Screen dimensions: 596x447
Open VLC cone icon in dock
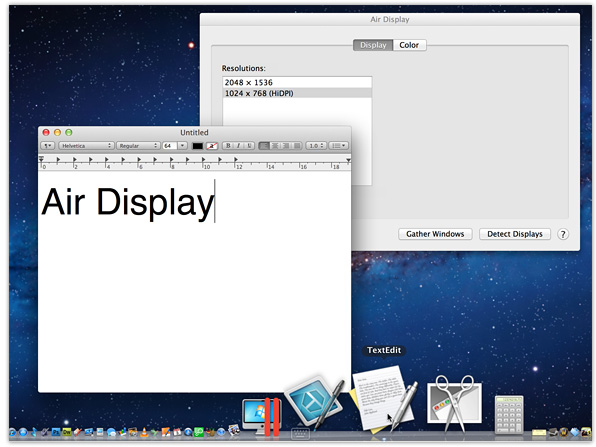click(x=144, y=433)
